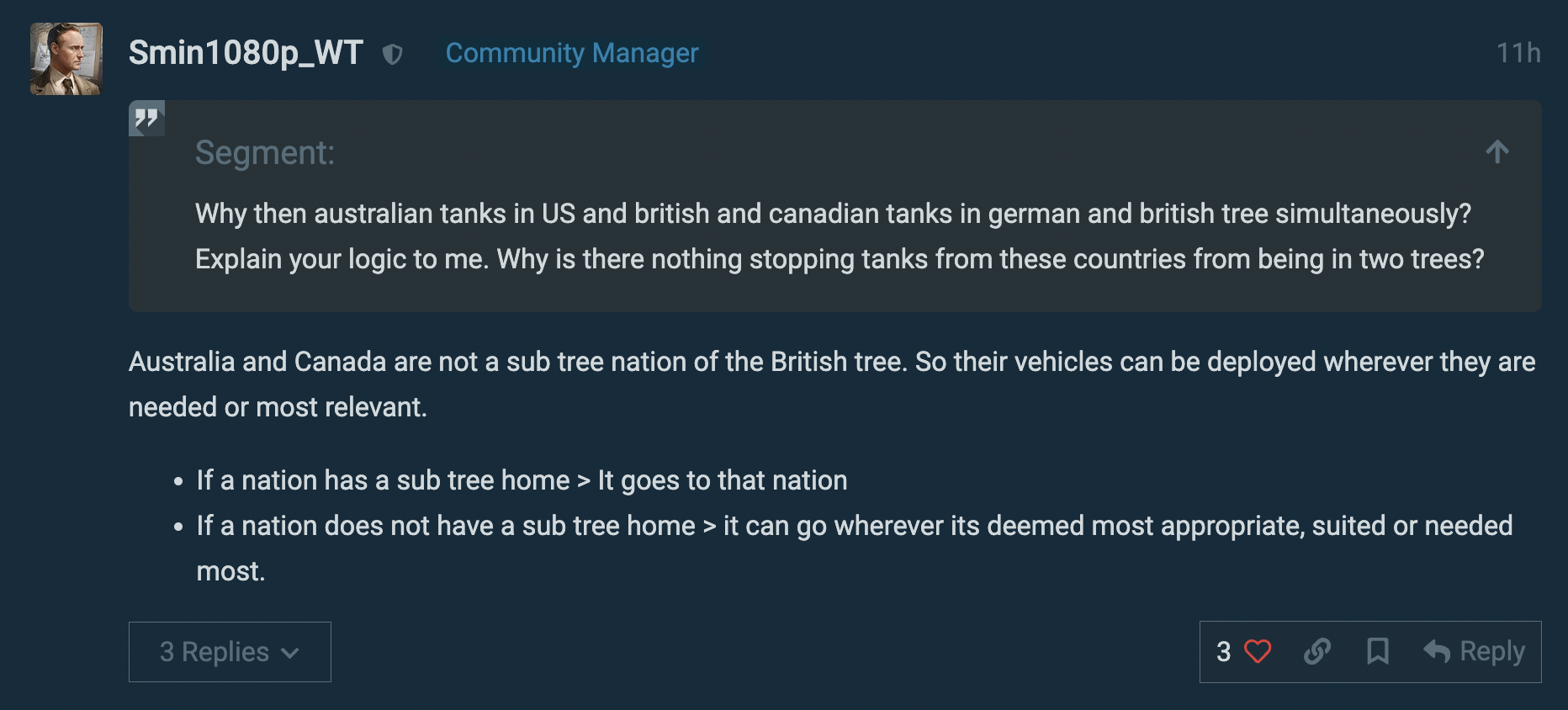Screen dimensions: 1568x710
Task: Open Smin1080p_WT's avatar picture
Action: click(66, 59)
